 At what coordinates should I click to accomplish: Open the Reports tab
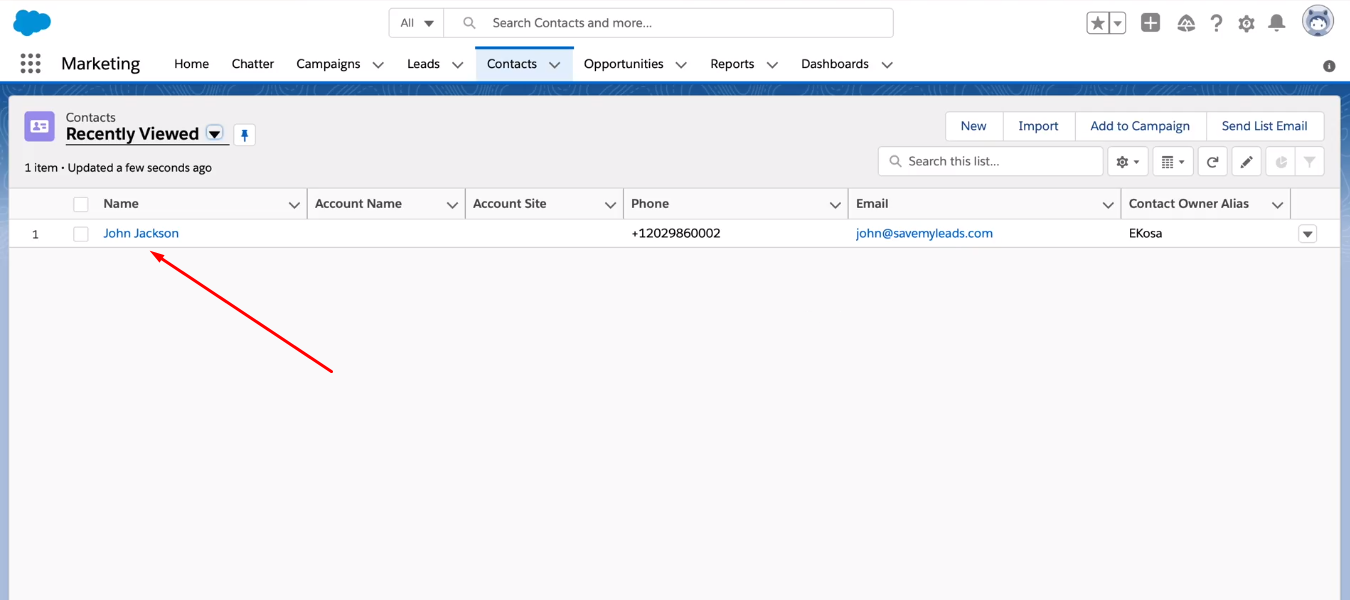732,64
